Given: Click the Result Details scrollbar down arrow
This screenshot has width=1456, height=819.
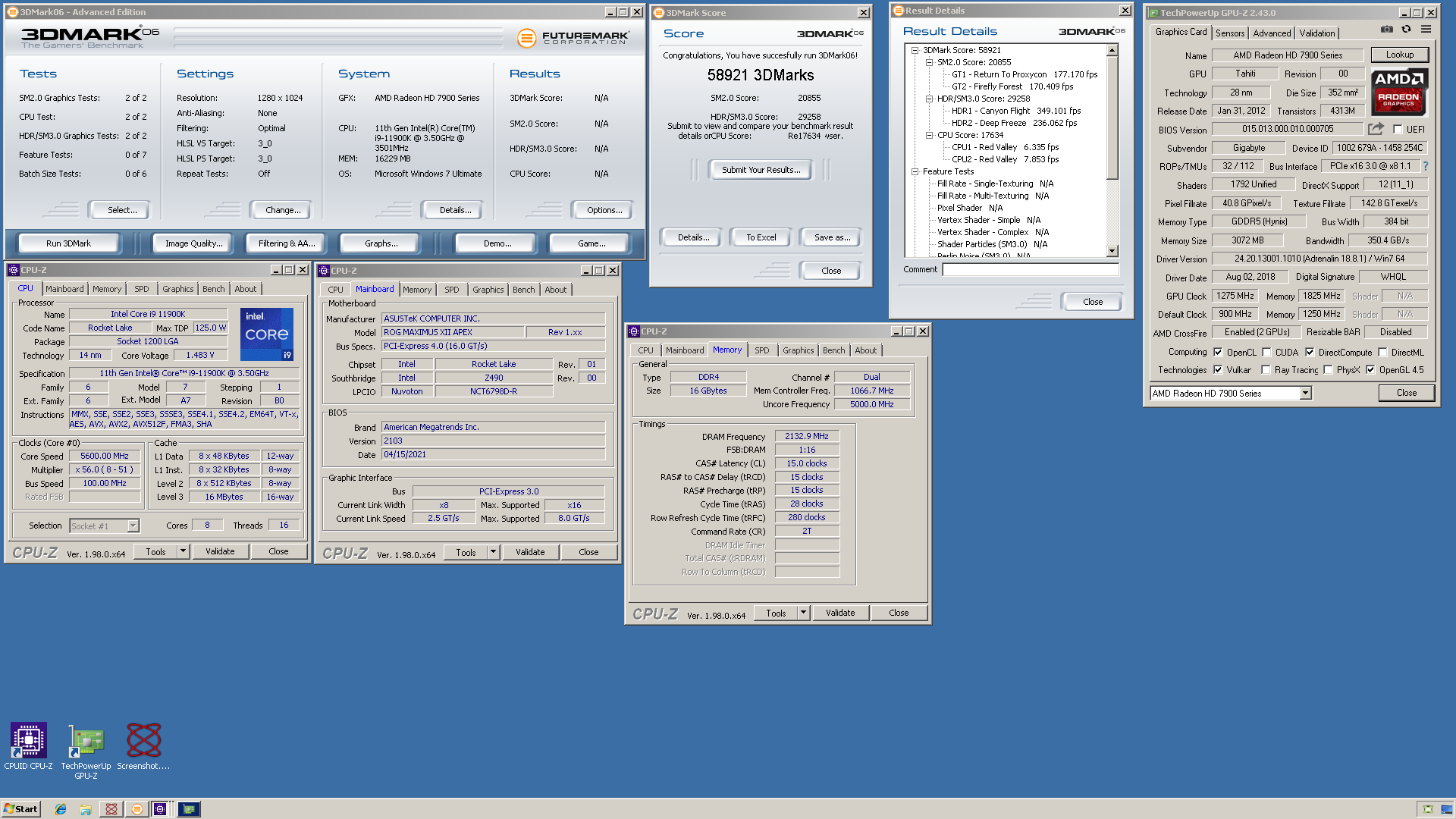Looking at the screenshot, I should [x=1112, y=251].
